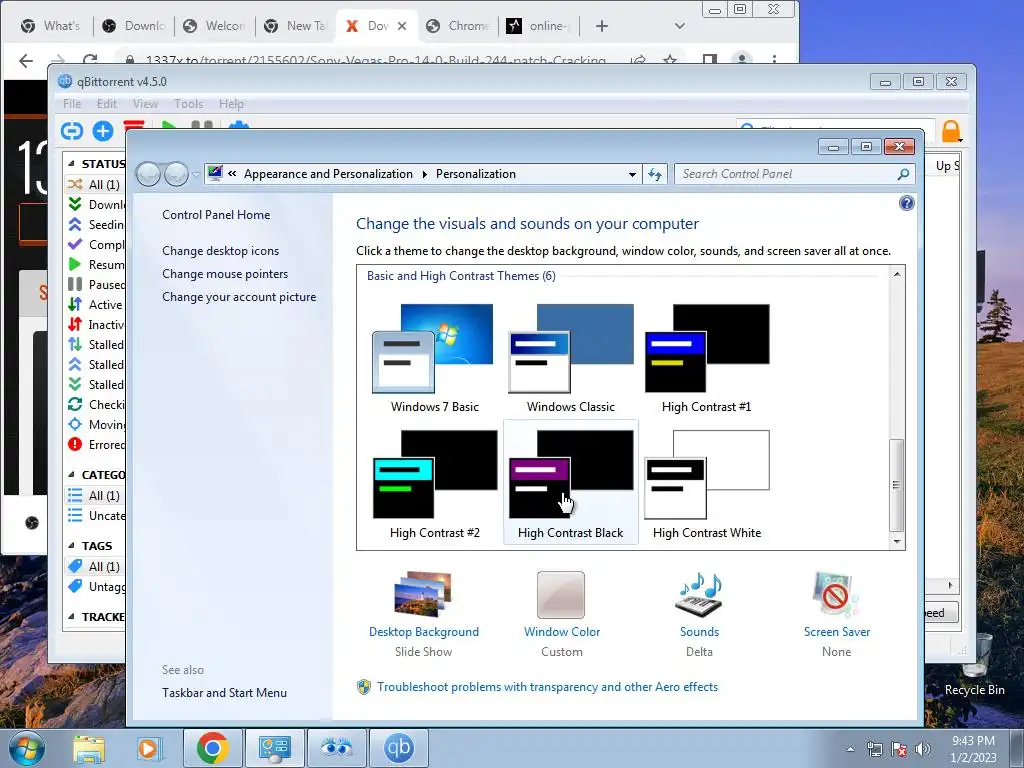Click the Search Control Panel field
Image resolution: width=1024 pixels, height=768 pixels.
(793, 174)
